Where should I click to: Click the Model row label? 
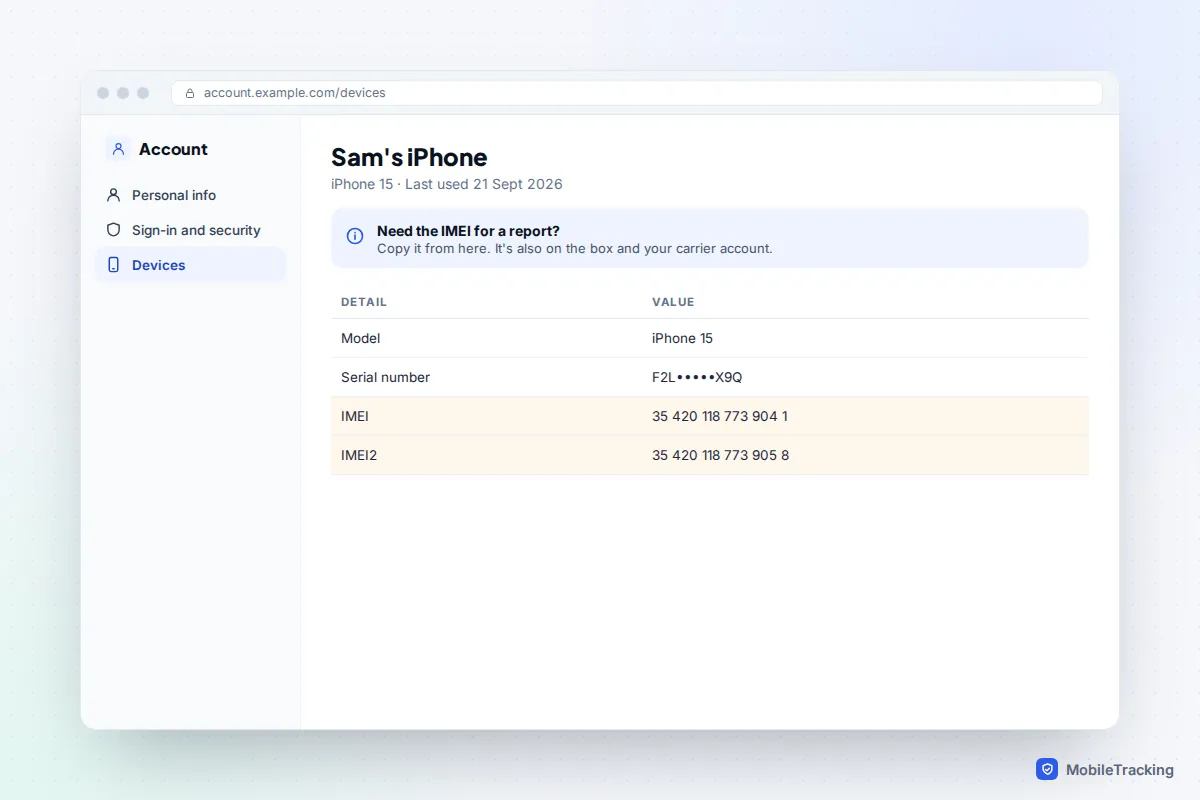[361, 338]
